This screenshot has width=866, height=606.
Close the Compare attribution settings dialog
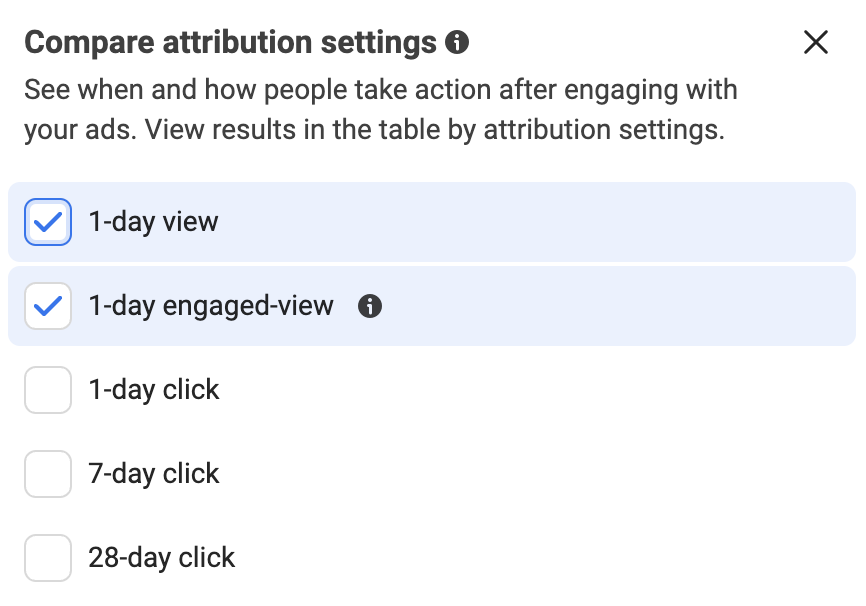(x=816, y=42)
